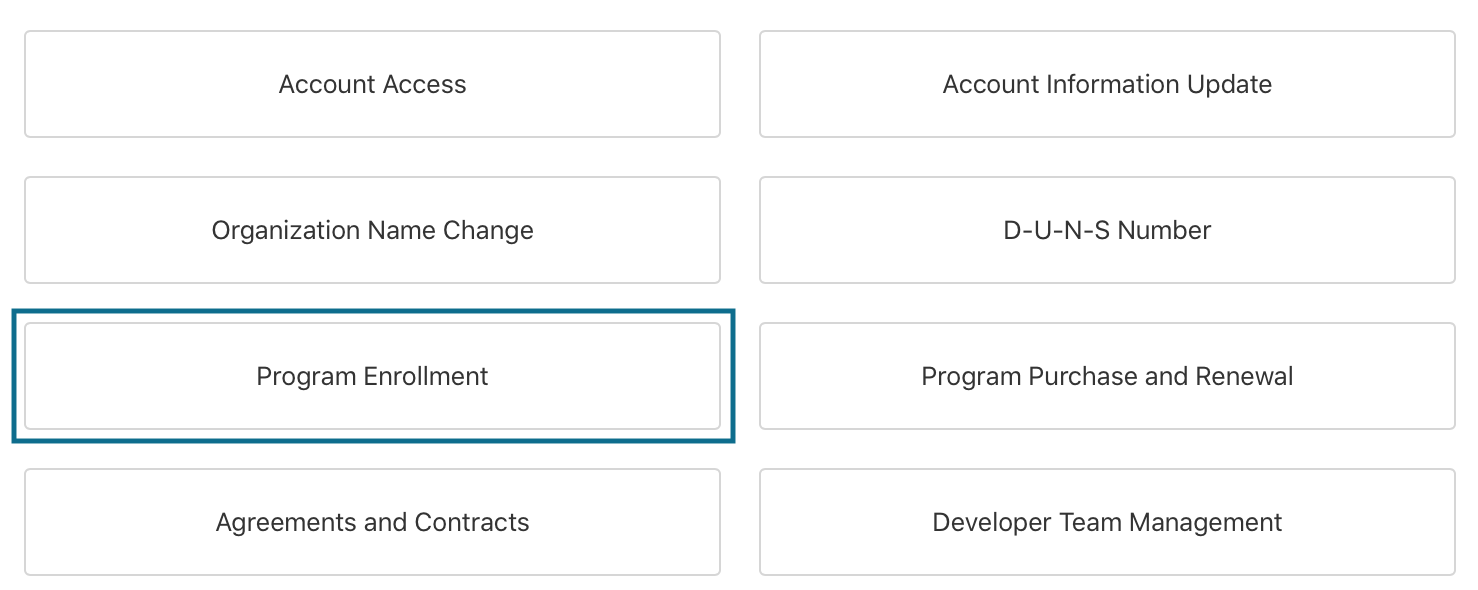Image resolution: width=1478 pixels, height=590 pixels.
Task: Get help with account access issues
Action: point(372,84)
